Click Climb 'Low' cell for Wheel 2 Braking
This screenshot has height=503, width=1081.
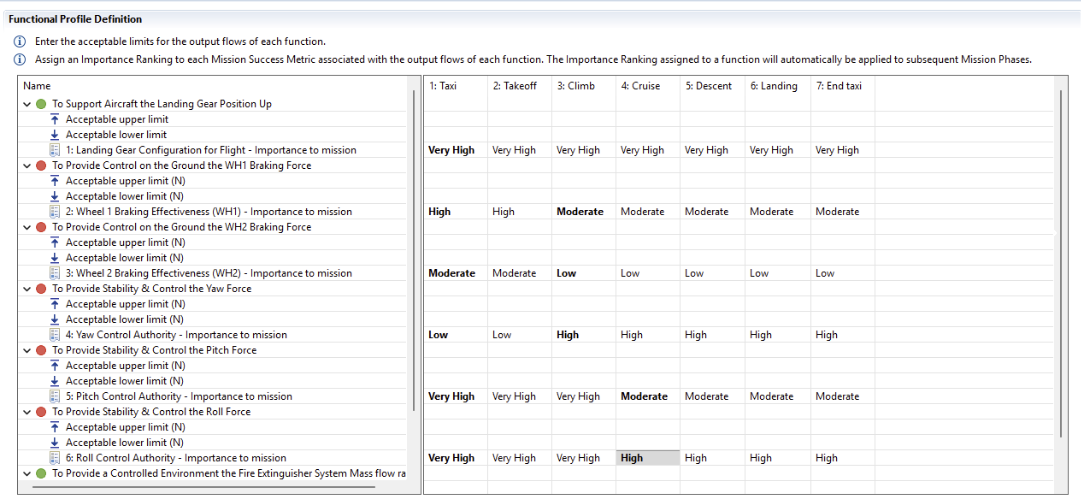(x=583, y=273)
